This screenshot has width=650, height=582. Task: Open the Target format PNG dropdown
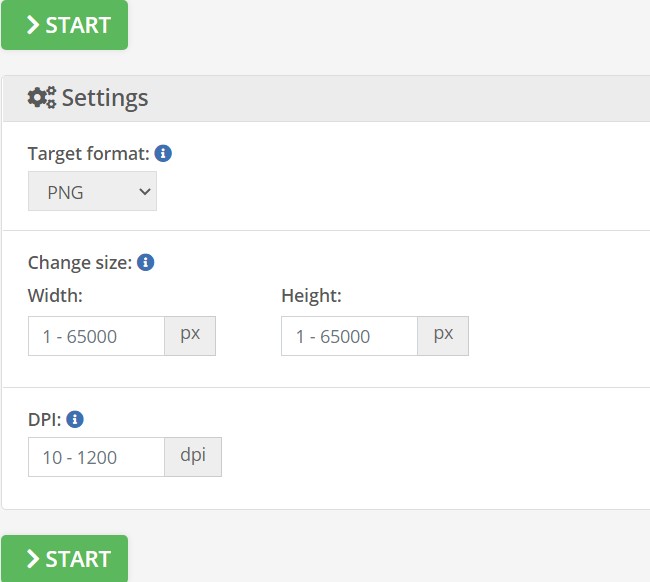pyautogui.click(x=92, y=192)
